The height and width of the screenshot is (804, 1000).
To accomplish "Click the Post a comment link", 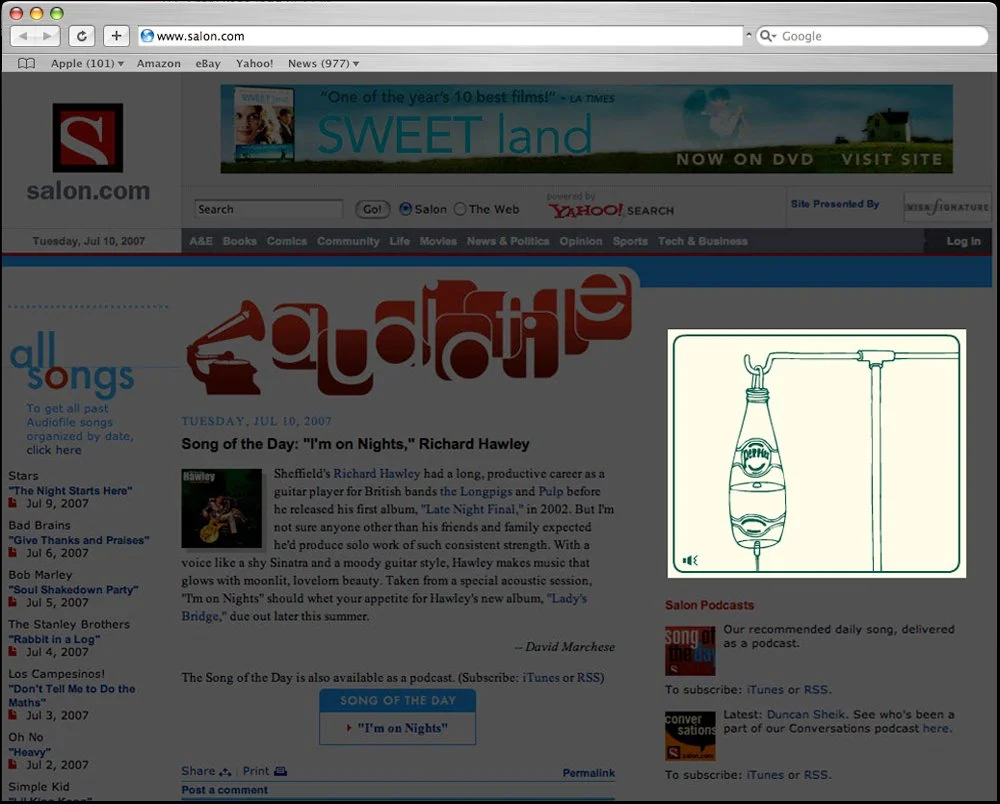I will pos(224,790).
